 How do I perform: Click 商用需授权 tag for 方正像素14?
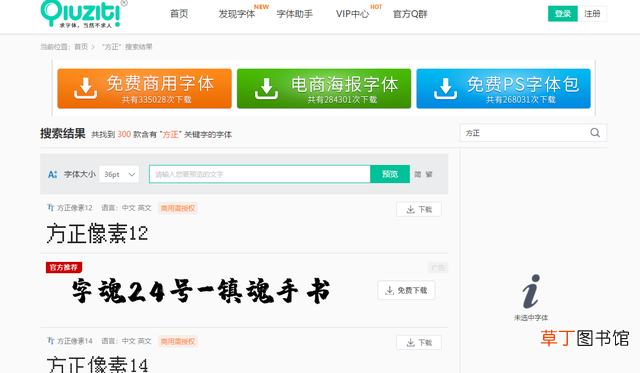point(178,342)
